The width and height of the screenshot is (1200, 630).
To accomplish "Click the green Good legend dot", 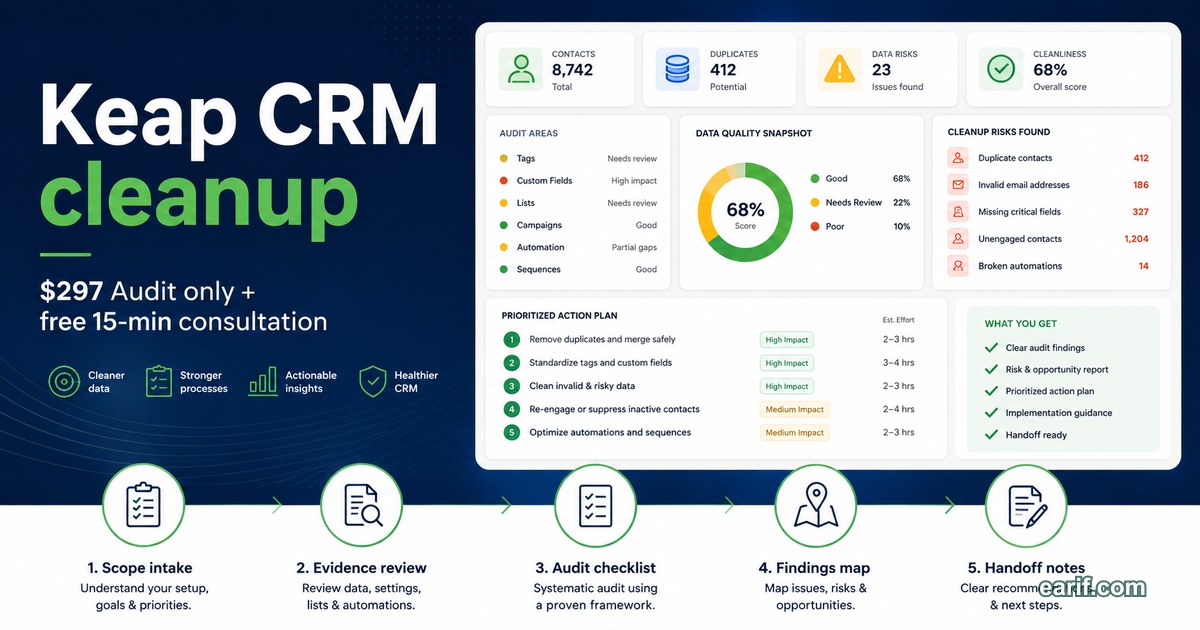I will (814, 179).
